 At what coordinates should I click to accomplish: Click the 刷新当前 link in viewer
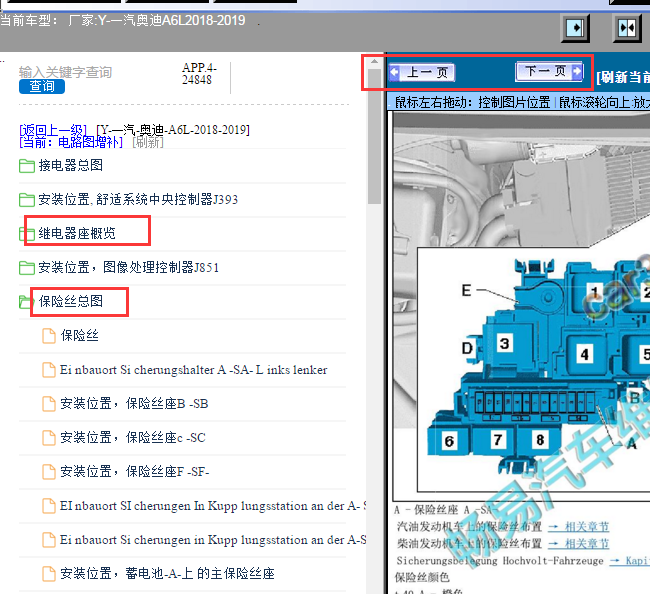623,77
